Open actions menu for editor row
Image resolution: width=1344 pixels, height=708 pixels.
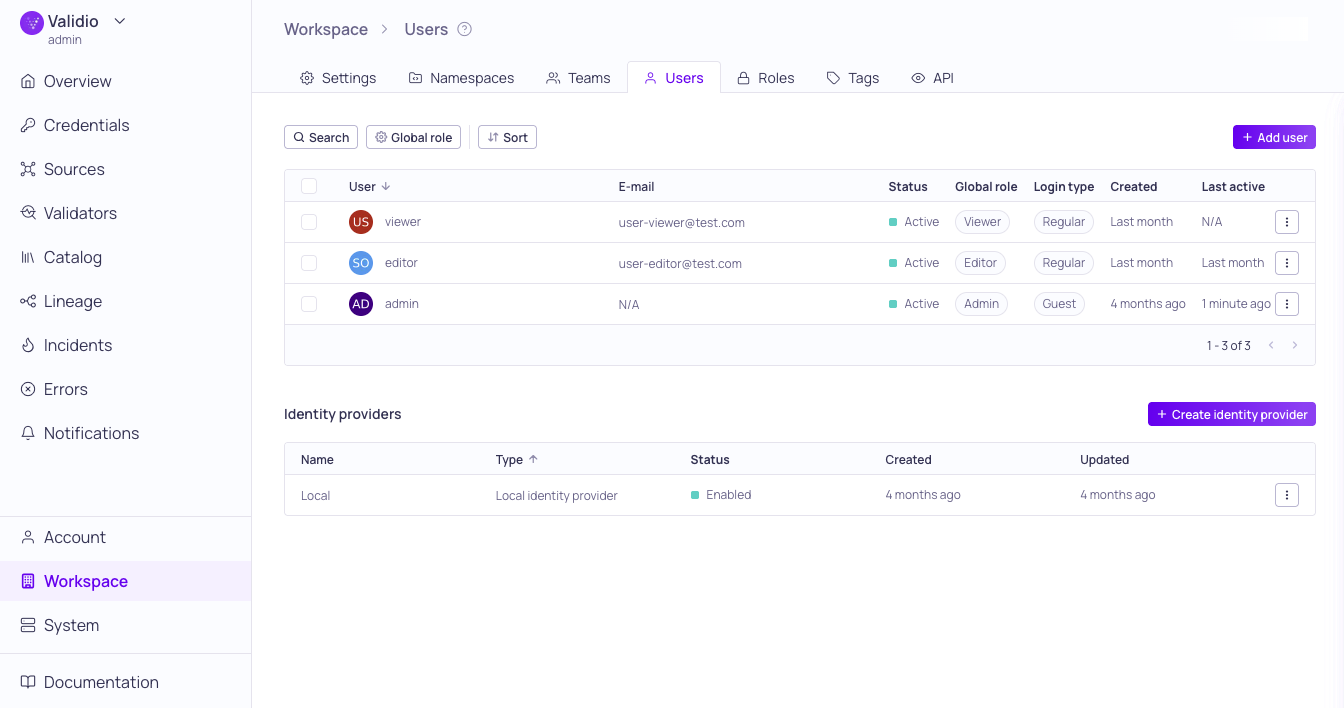point(1287,263)
